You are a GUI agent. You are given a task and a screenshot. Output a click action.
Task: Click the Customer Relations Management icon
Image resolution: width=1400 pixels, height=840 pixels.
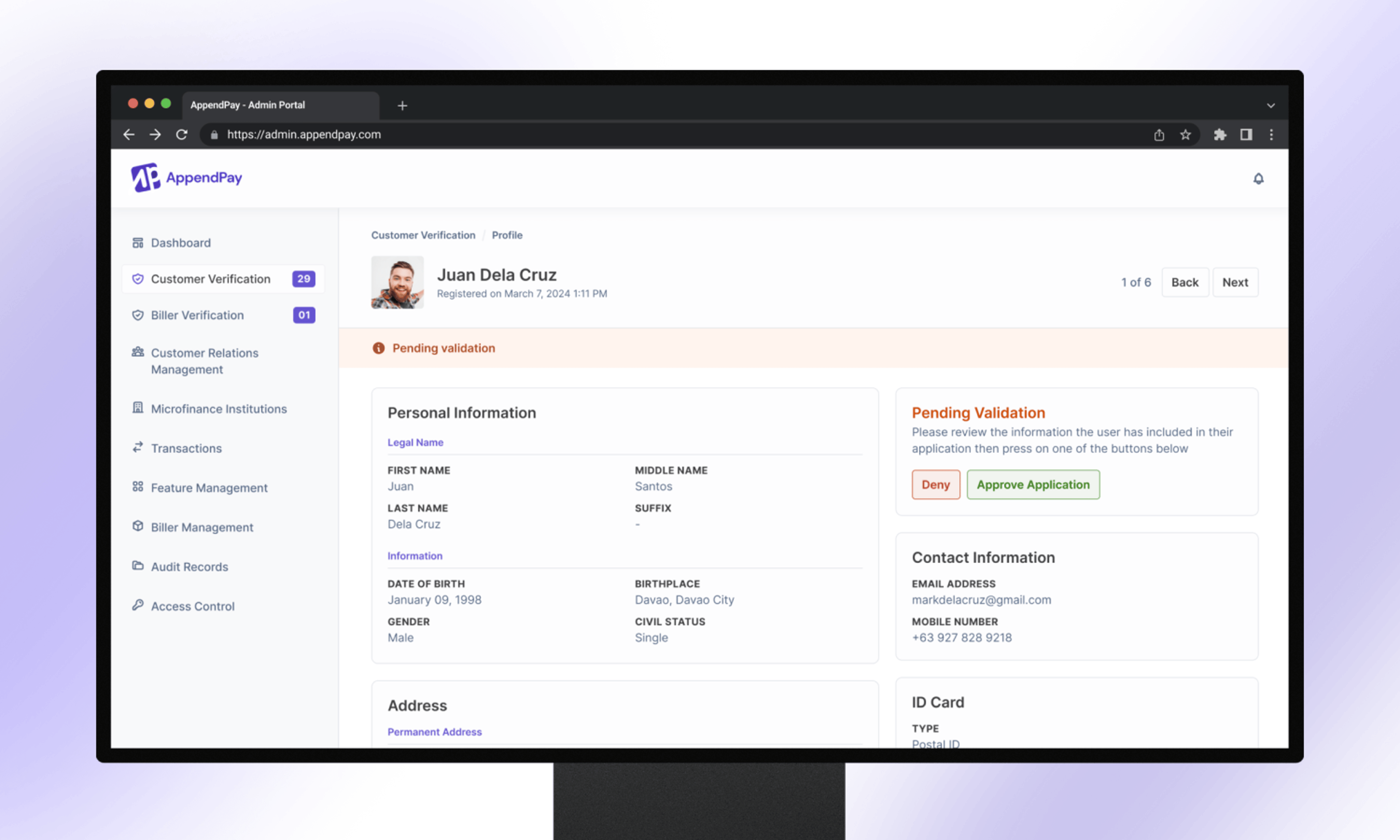tap(137, 352)
